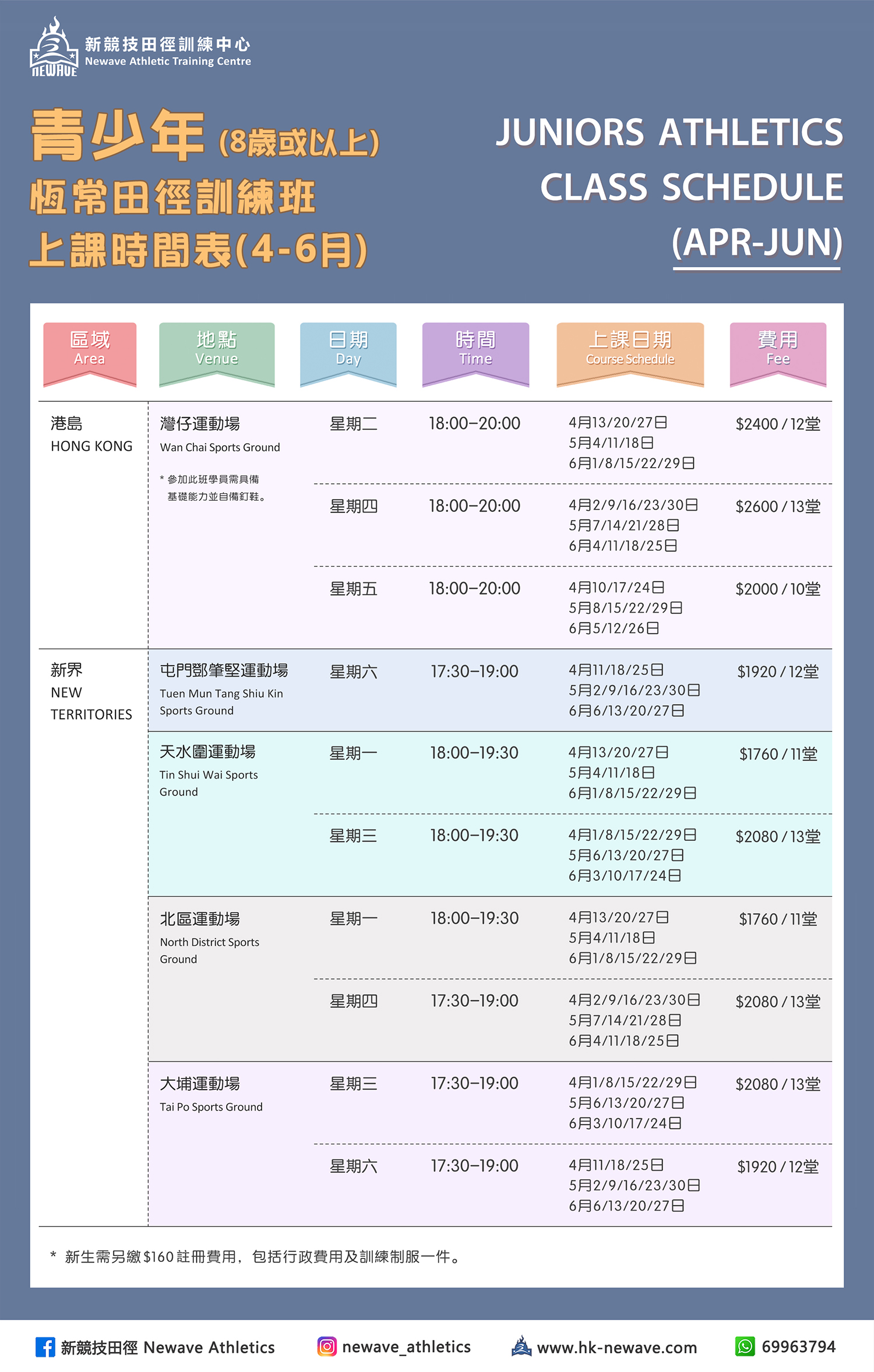
Task: Click the Newave website icon in footer
Action: coord(521,1346)
